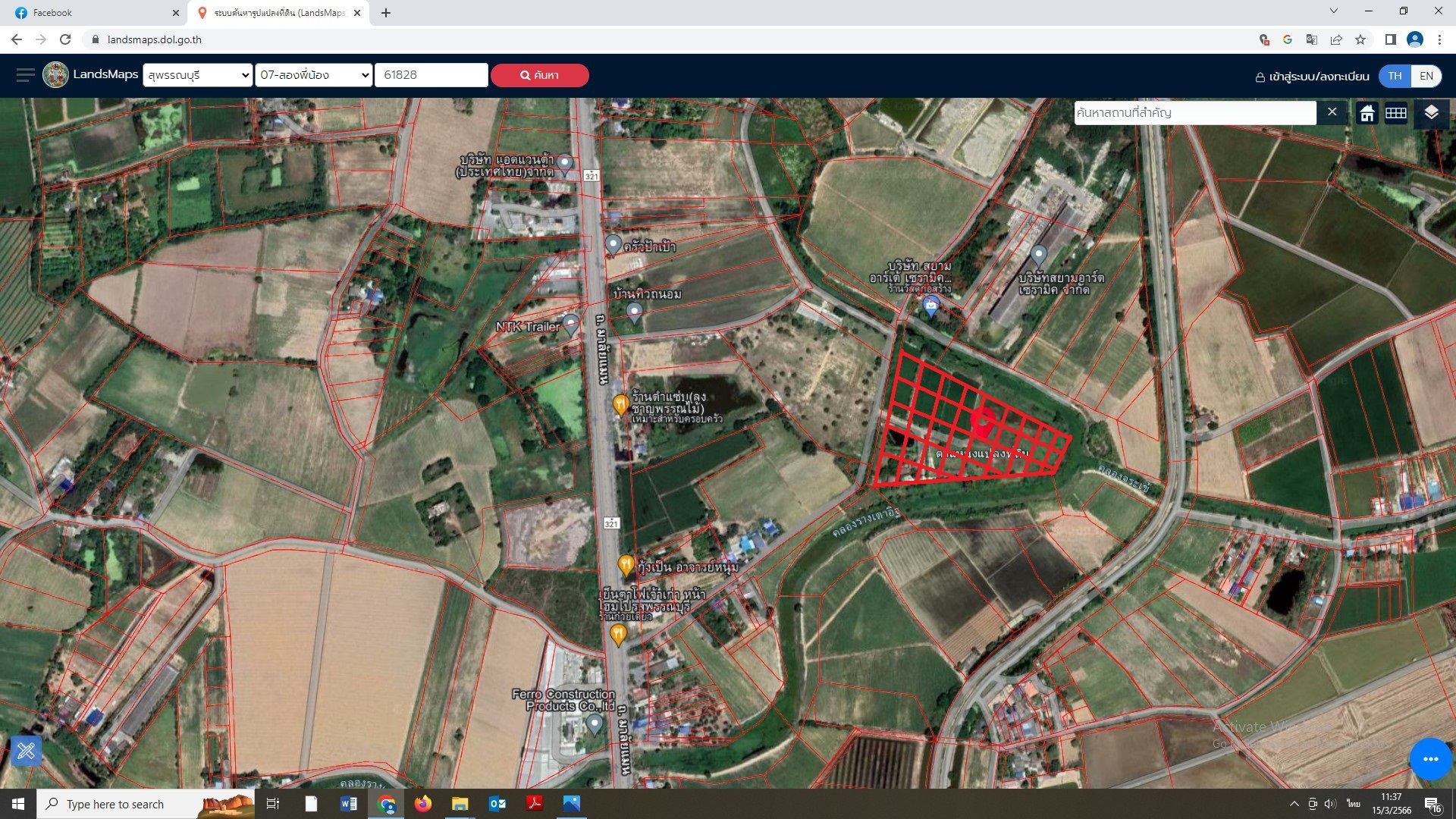Switch the language to EN
The height and width of the screenshot is (819, 1456).
(1426, 76)
